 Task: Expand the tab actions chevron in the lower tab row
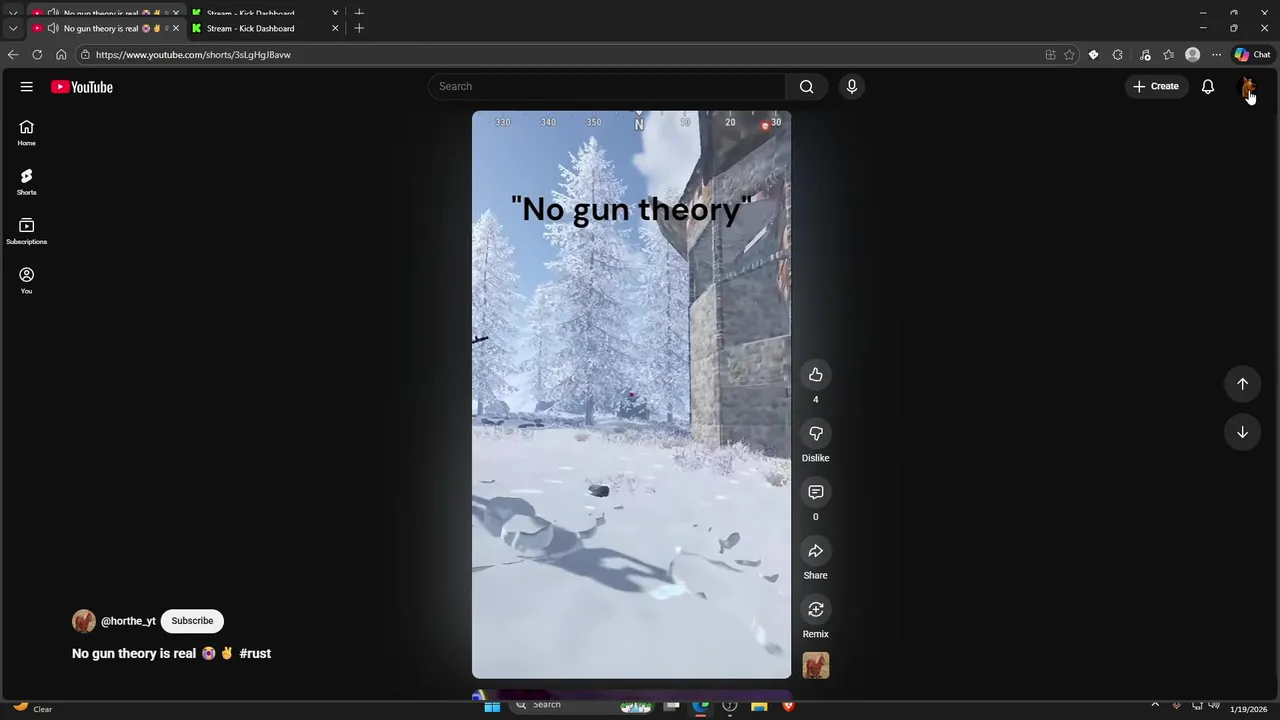tap(13, 28)
